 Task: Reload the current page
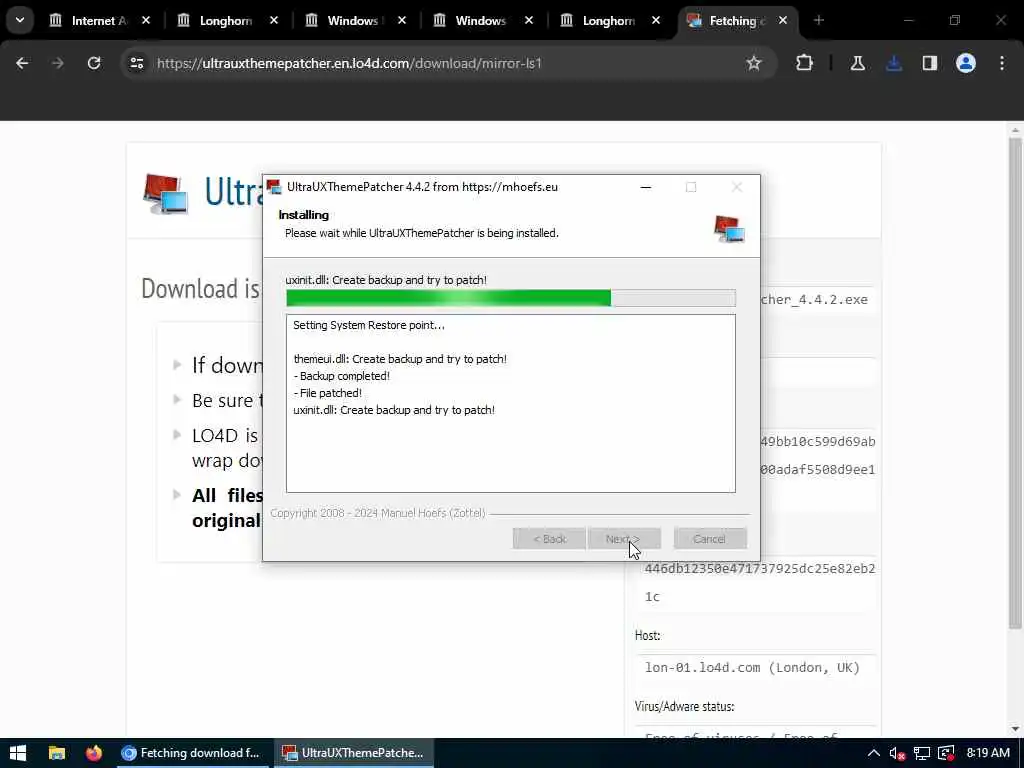pyautogui.click(x=94, y=63)
